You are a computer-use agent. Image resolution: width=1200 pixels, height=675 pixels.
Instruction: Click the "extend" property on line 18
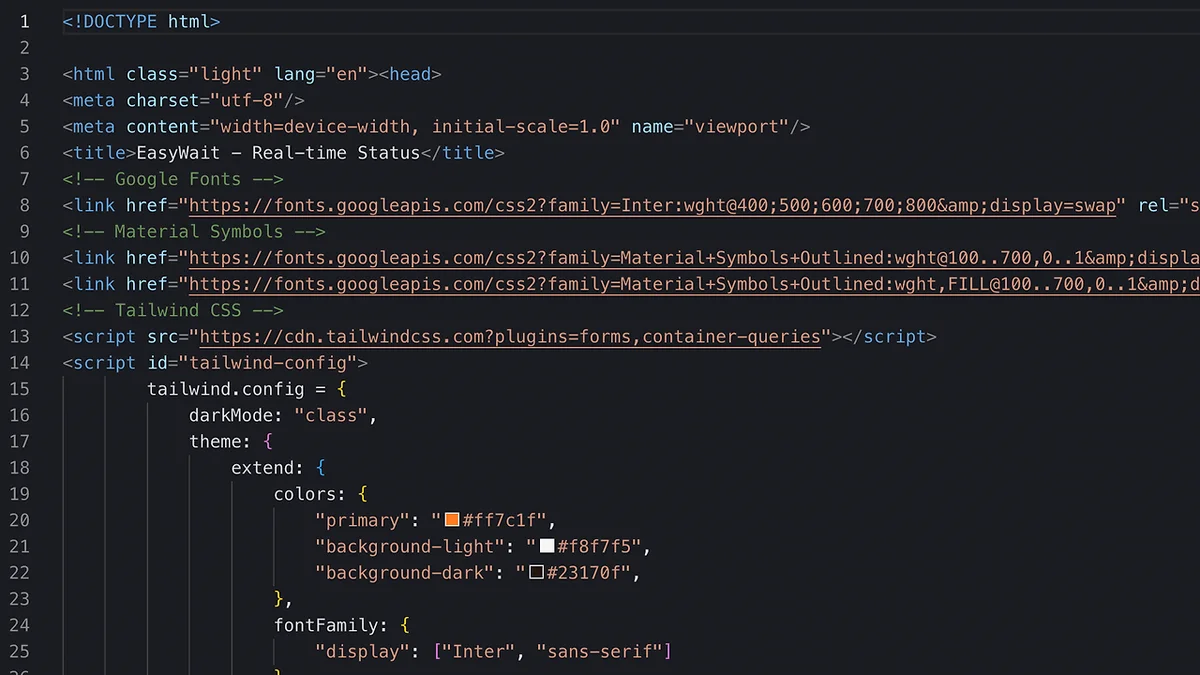pyautogui.click(x=262, y=467)
